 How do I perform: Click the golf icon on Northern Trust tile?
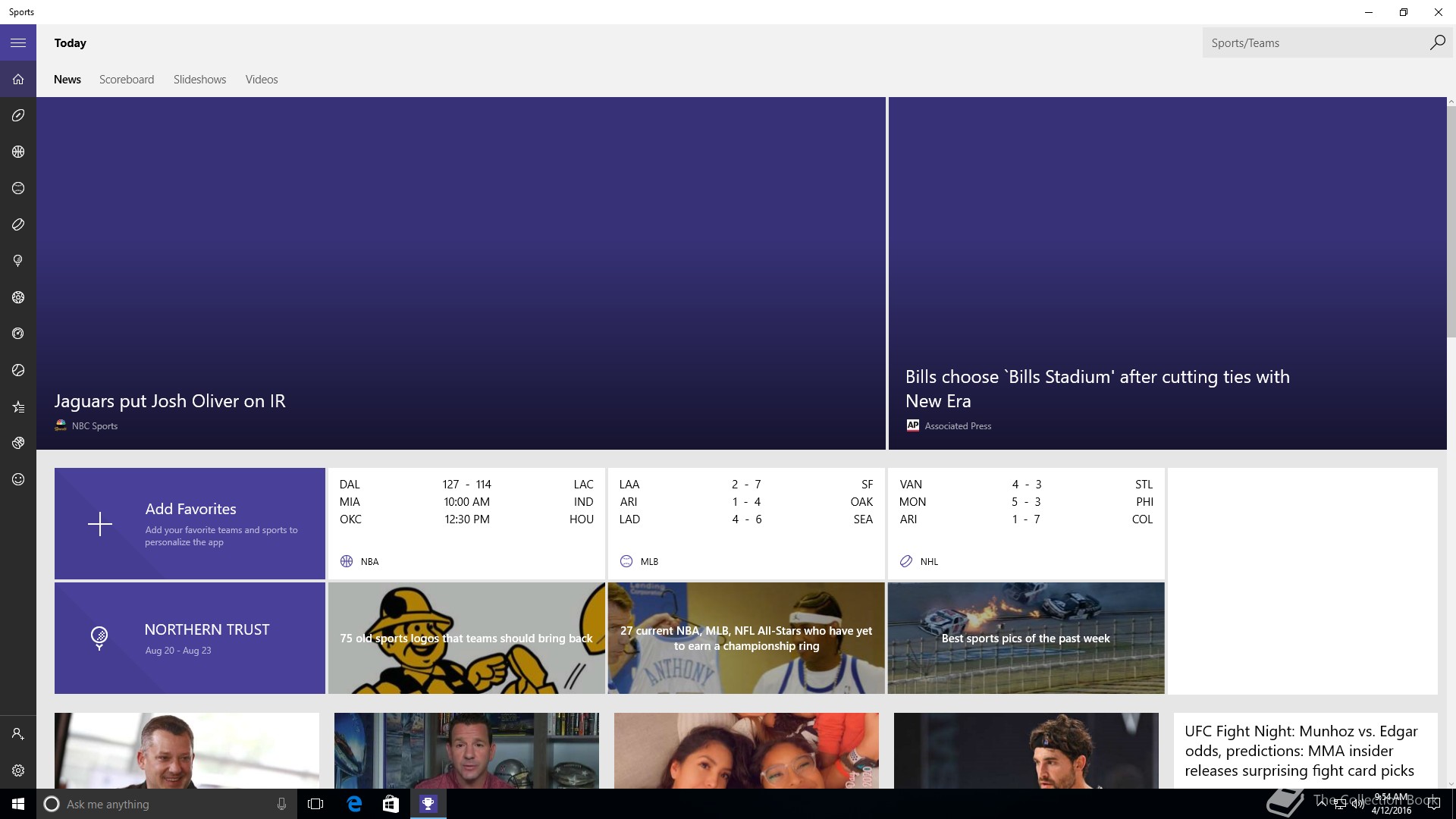tap(99, 638)
